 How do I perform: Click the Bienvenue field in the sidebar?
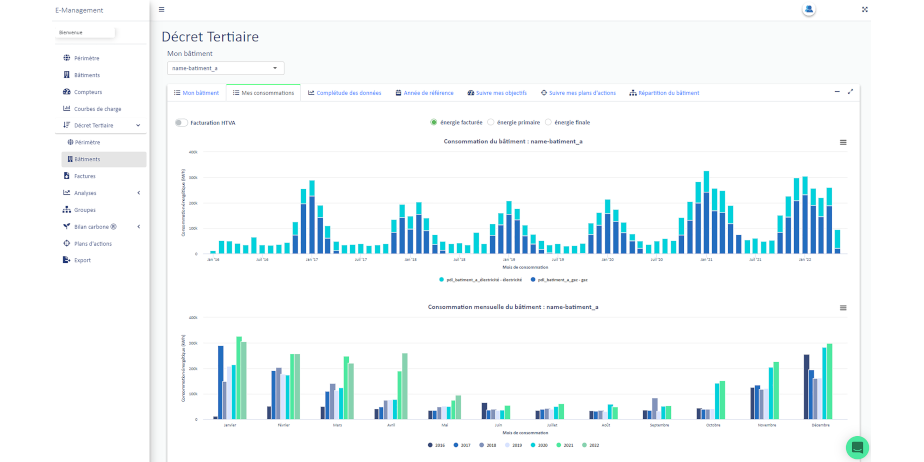click(x=86, y=32)
